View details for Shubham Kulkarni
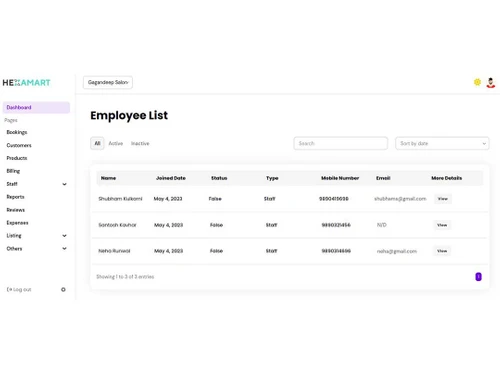The height and width of the screenshot is (375, 500). click(443, 199)
